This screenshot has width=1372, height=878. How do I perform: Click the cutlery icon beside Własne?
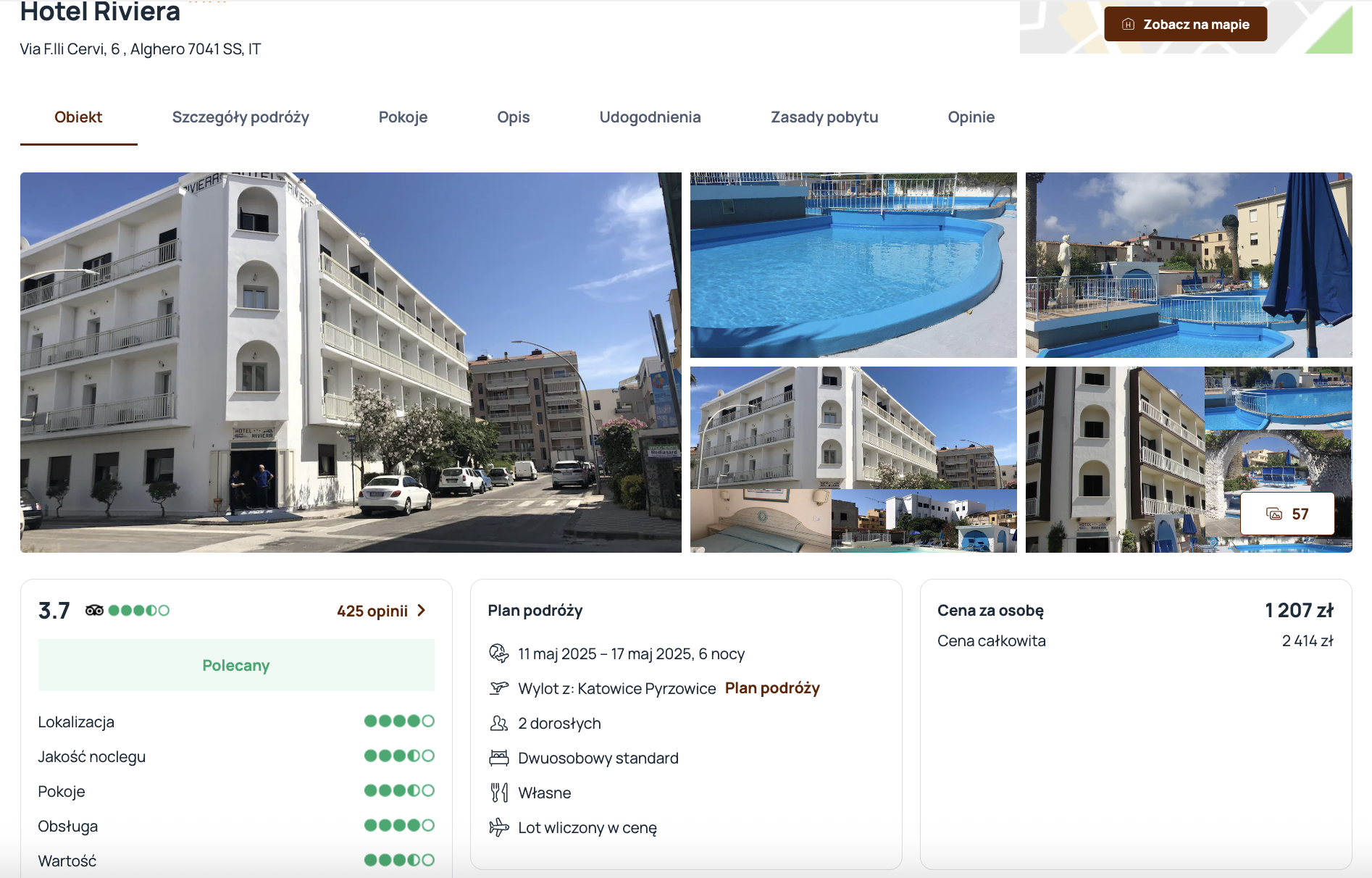point(499,793)
